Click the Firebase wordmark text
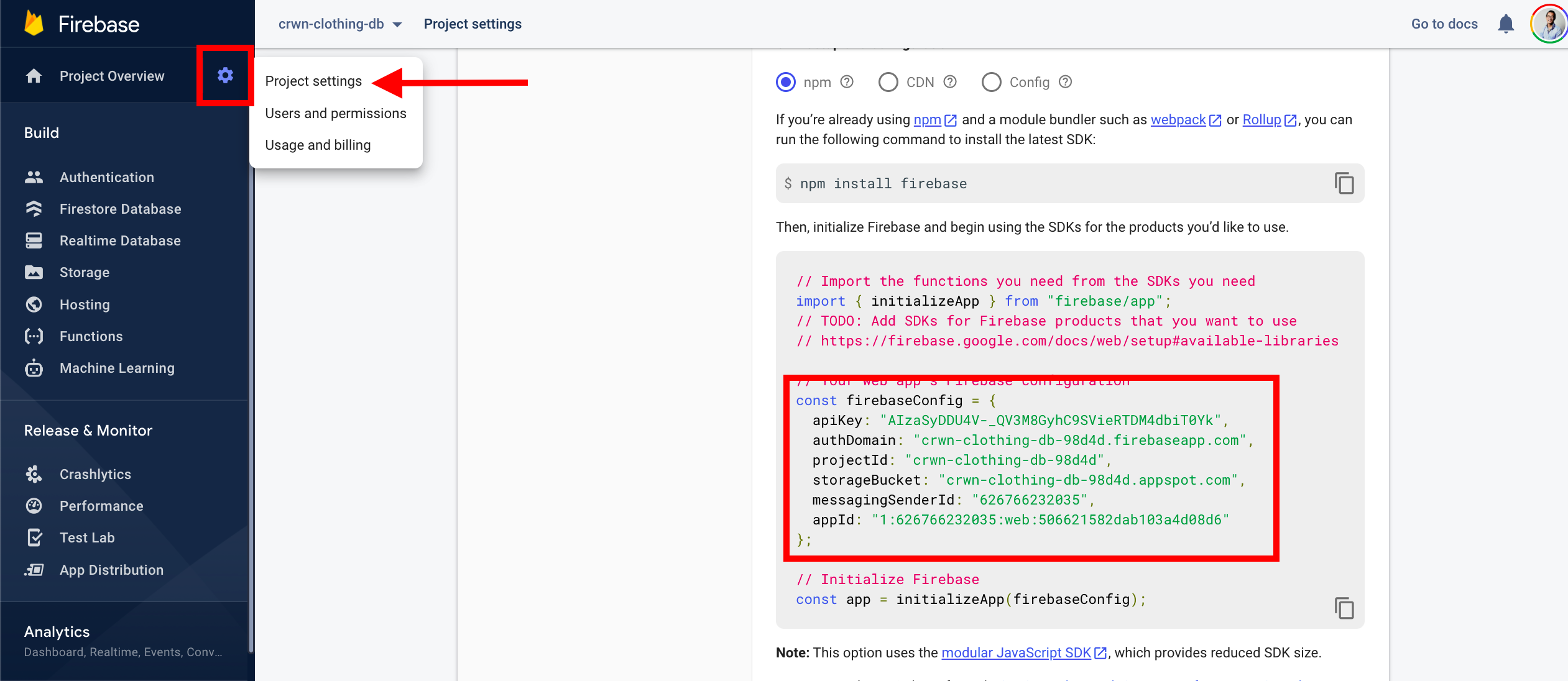 coord(99,24)
